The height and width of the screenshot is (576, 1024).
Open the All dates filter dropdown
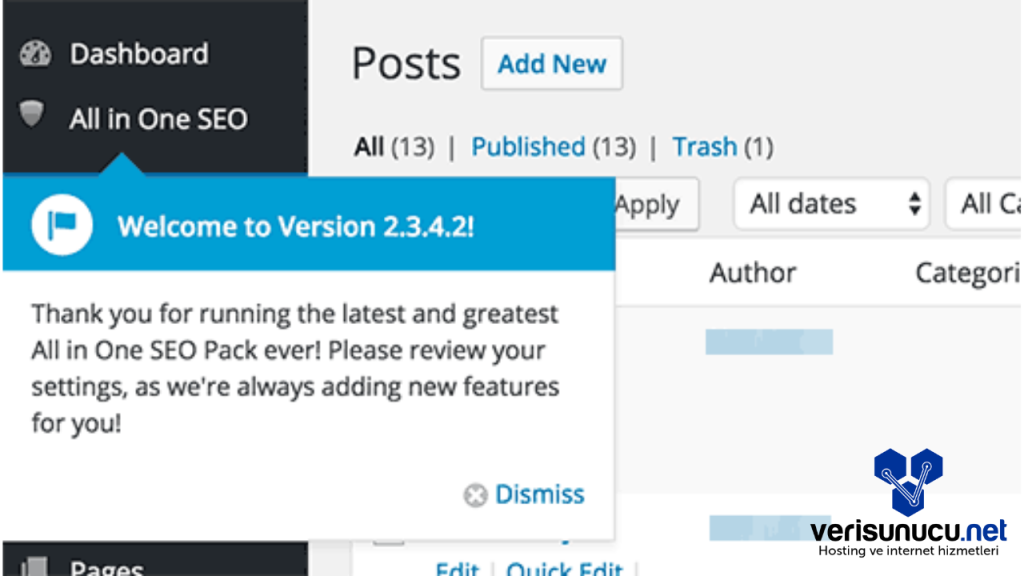point(832,204)
